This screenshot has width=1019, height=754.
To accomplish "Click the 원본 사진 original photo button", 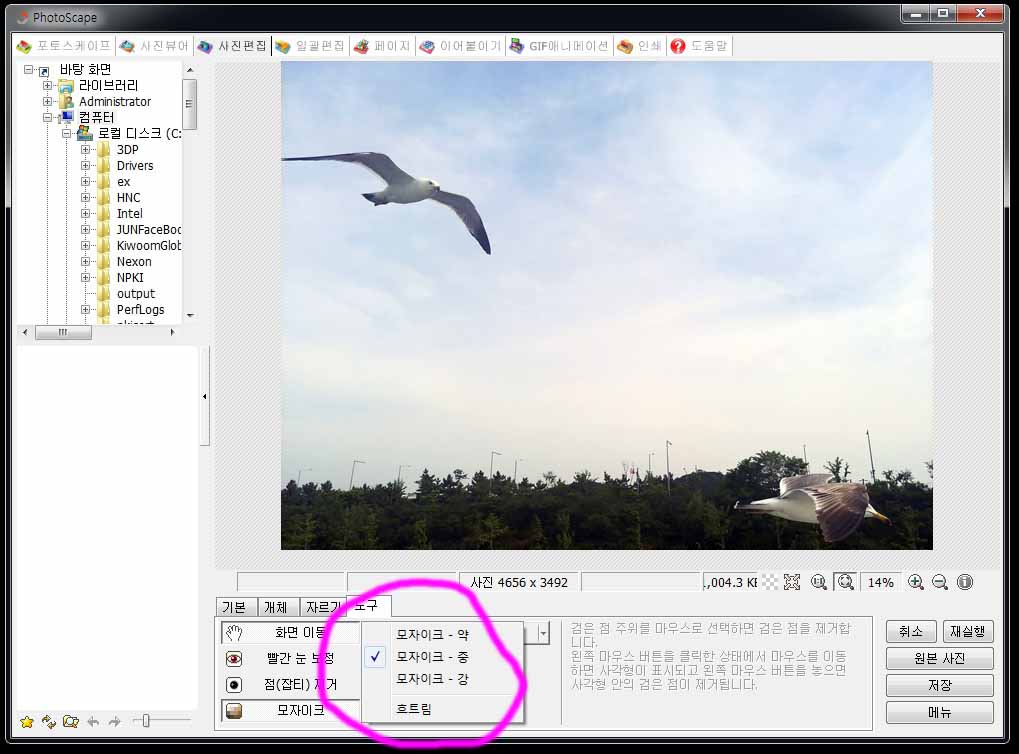I will tap(940, 658).
